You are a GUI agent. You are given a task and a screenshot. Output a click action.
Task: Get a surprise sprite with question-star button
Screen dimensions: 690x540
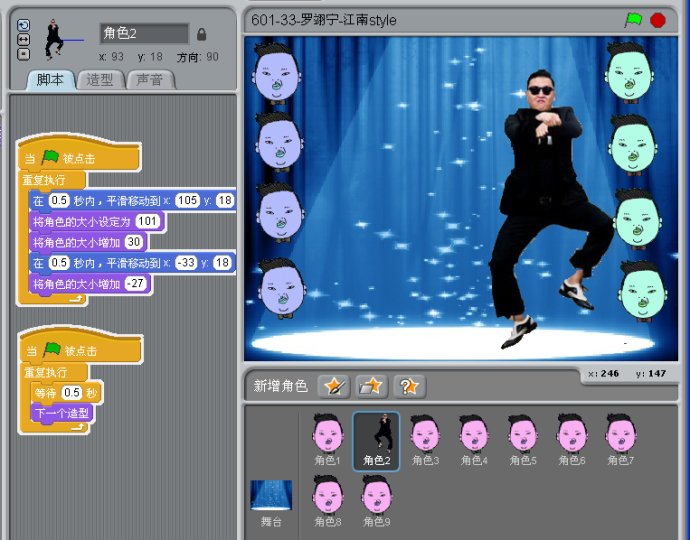click(x=409, y=386)
